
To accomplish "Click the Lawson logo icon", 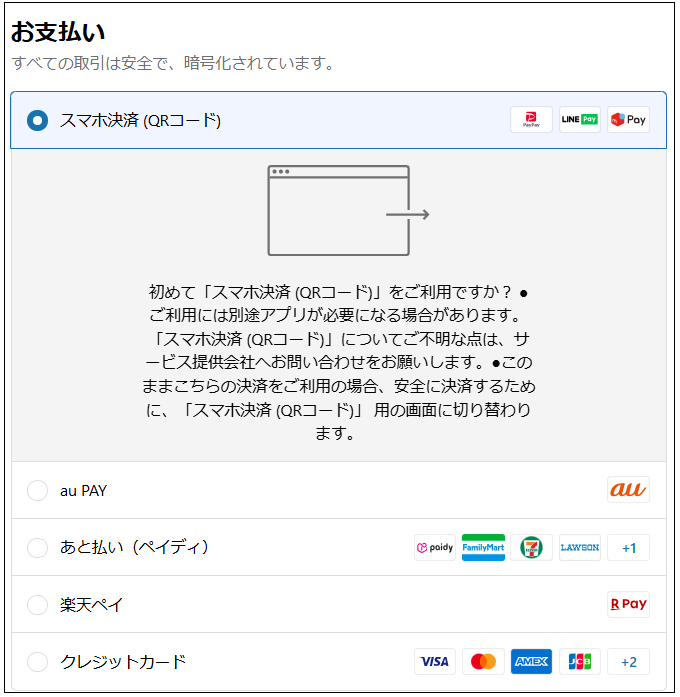I will 580,548.
